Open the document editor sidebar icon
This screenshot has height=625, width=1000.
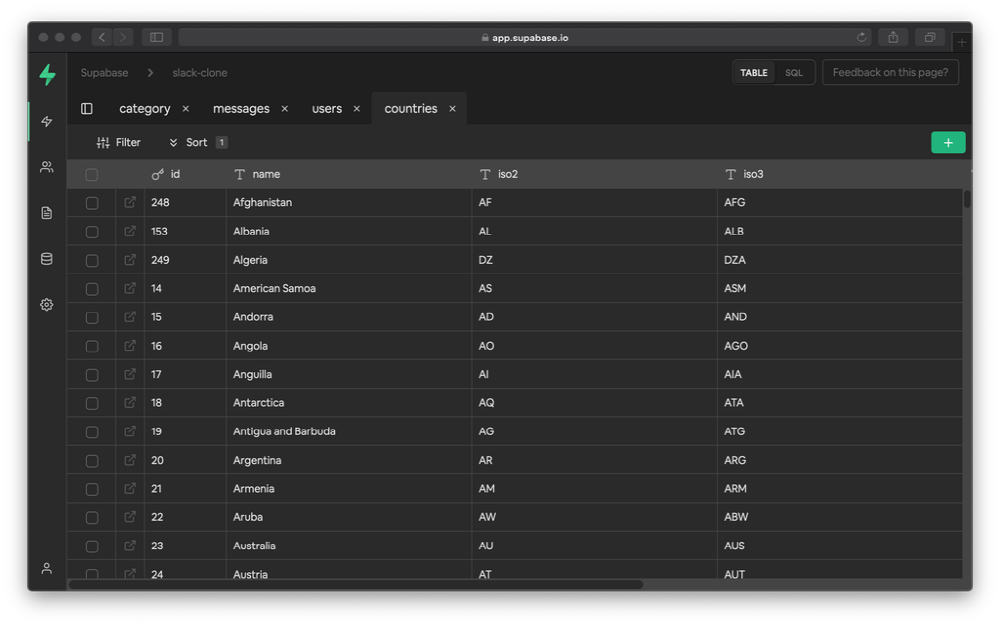tap(47, 213)
